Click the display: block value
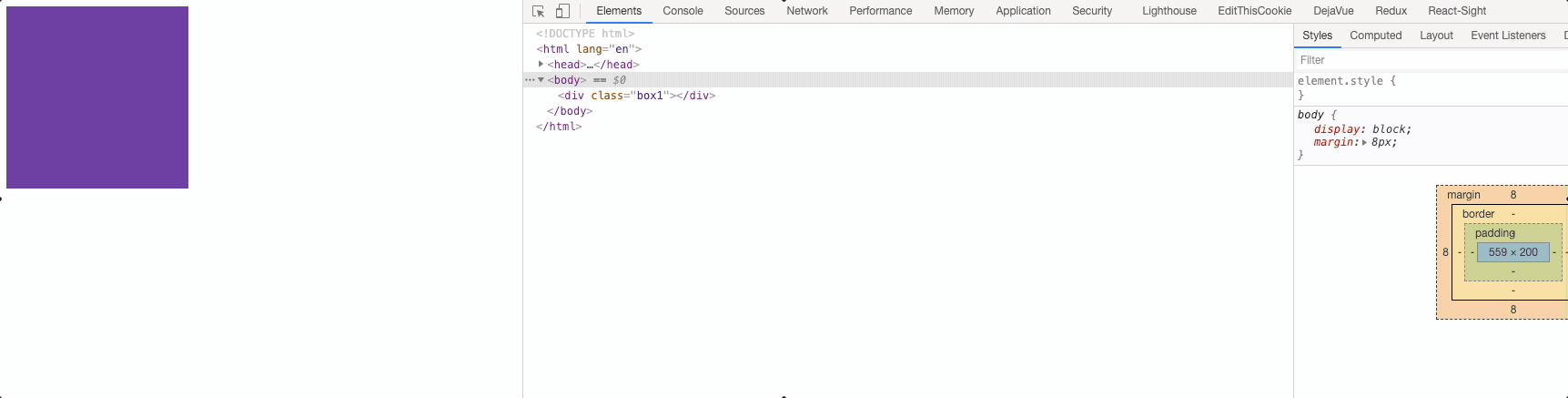 pos(1390,129)
